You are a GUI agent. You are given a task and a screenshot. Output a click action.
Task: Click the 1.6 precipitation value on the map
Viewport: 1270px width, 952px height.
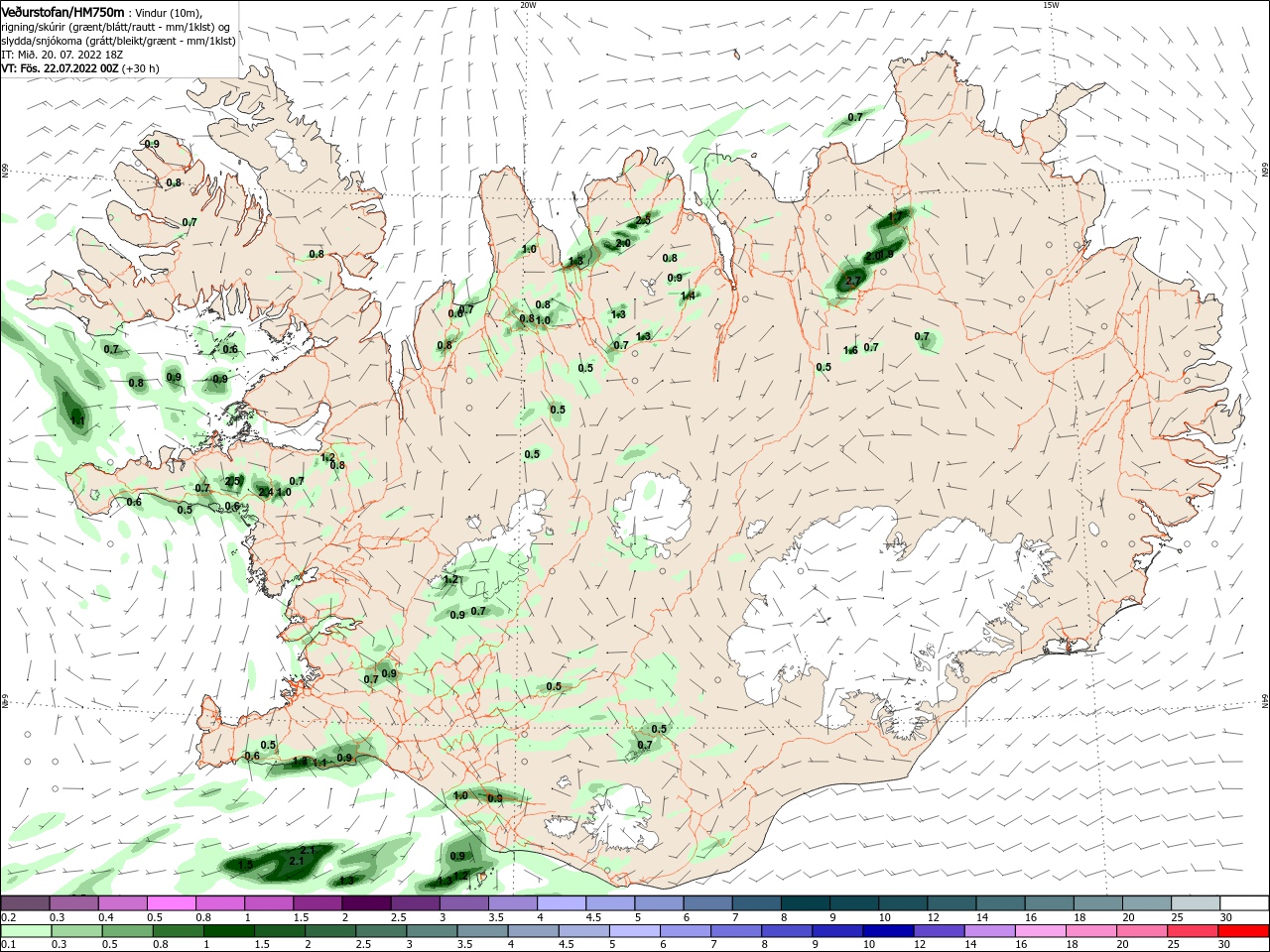tap(850, 350)
